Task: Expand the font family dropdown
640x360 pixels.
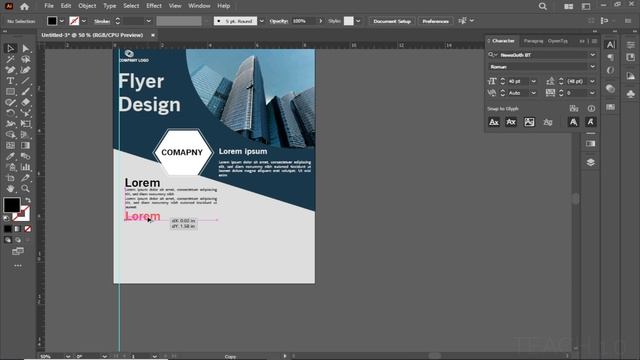Action: pos(592,55)
